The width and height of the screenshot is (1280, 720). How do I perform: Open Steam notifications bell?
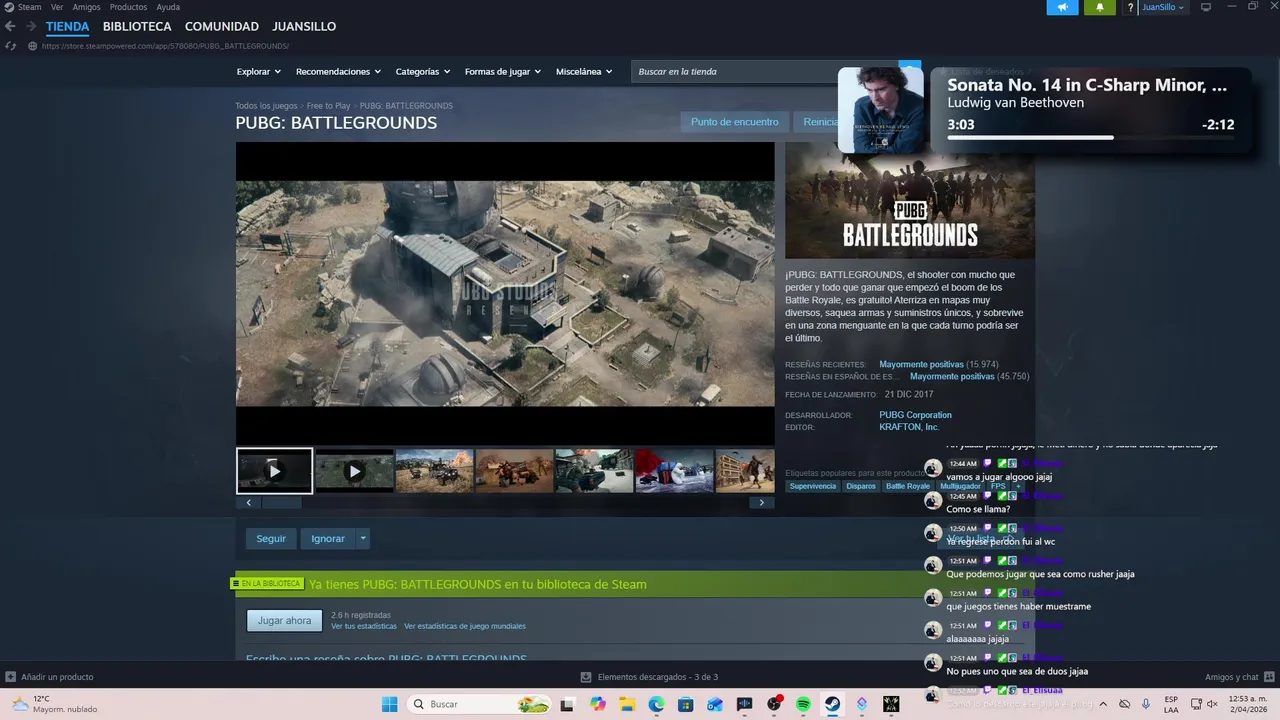click(1100, 7)
